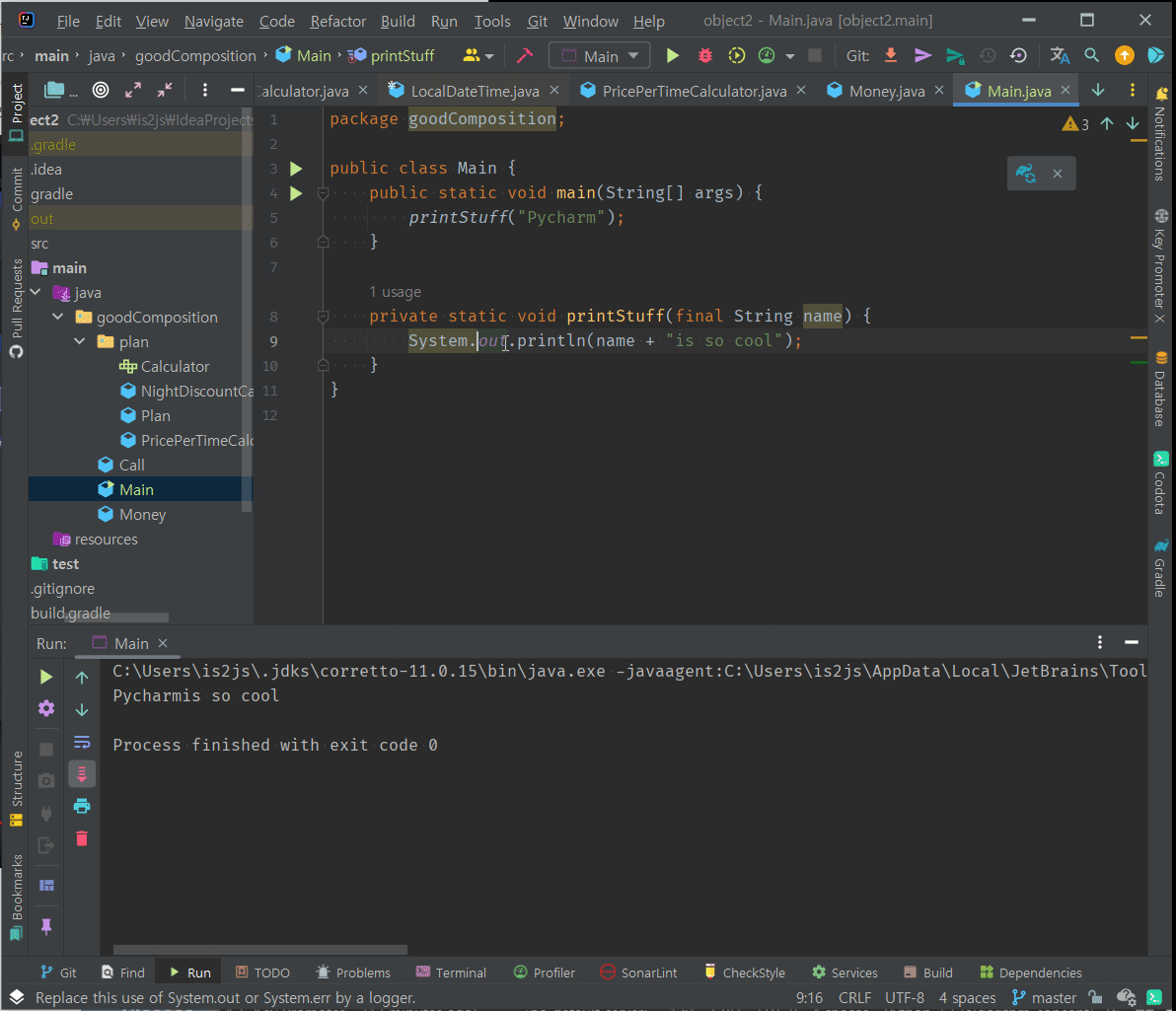The image size is (1176, 1011).
Task: Open the Main run configuration dropdown
Action: point(600,56)
